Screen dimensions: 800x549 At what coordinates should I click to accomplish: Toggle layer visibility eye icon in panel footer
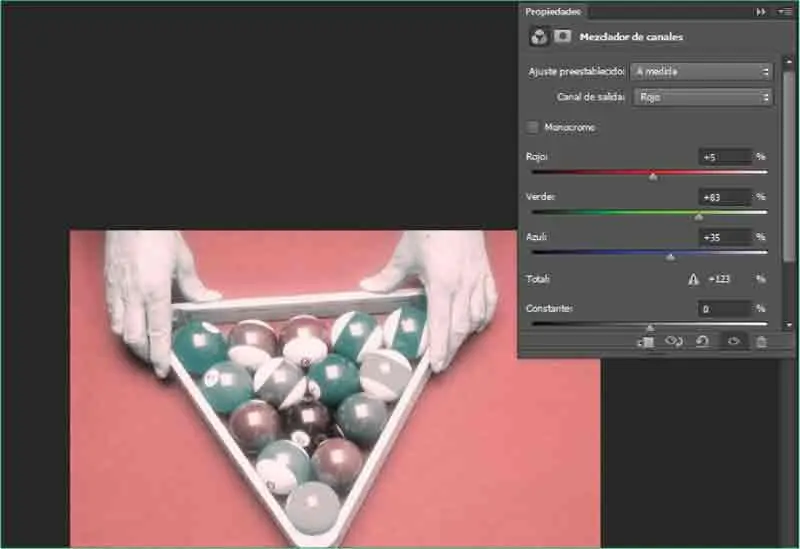(733, 342)
